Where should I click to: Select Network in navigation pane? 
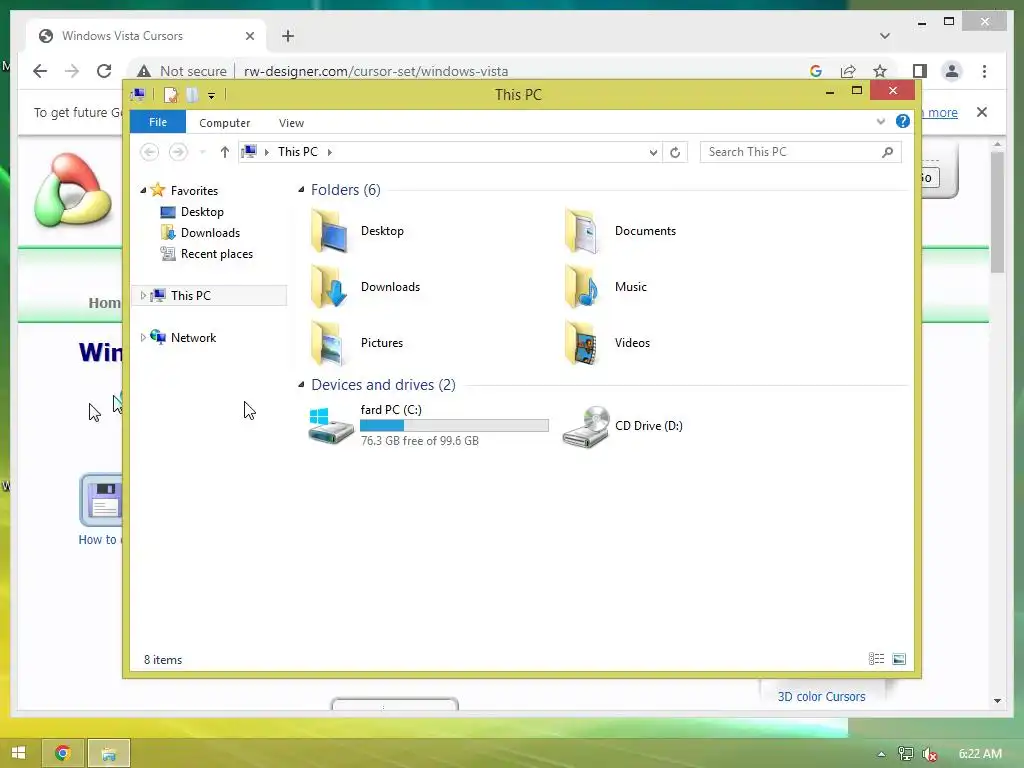click(193, 338)
